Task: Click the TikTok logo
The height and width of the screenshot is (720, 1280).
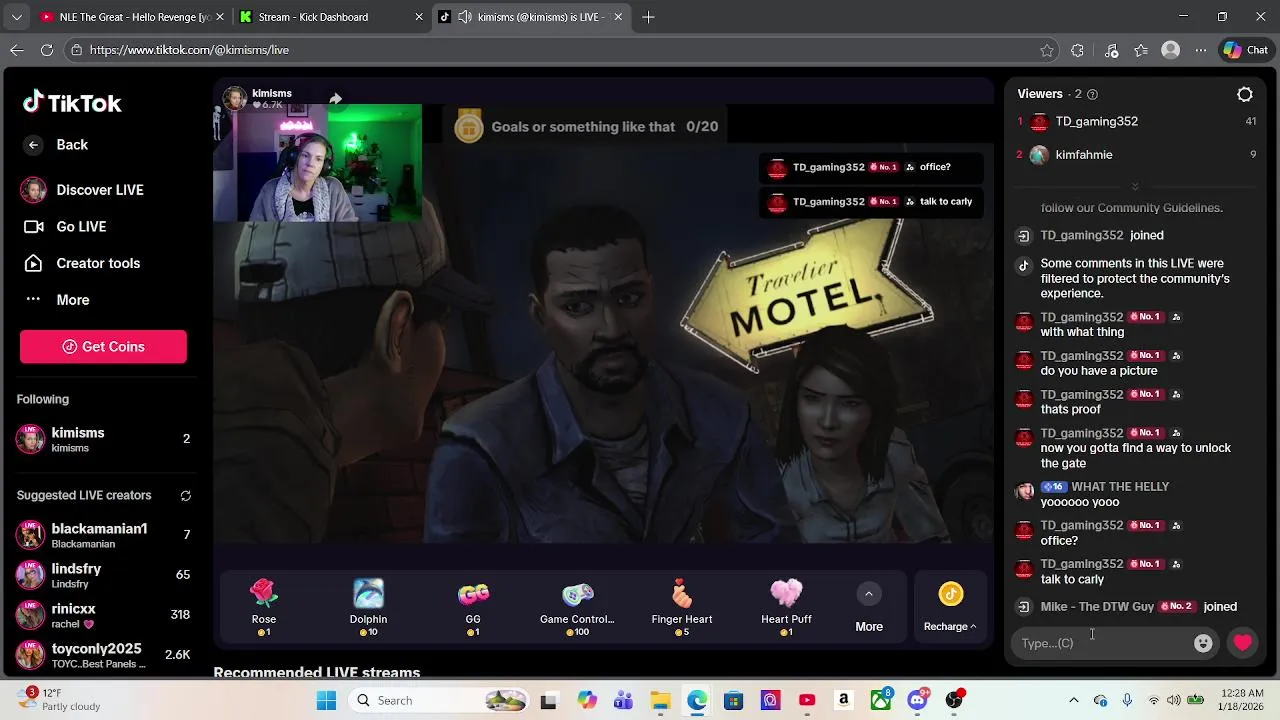Action: click(x=72, y=103)
